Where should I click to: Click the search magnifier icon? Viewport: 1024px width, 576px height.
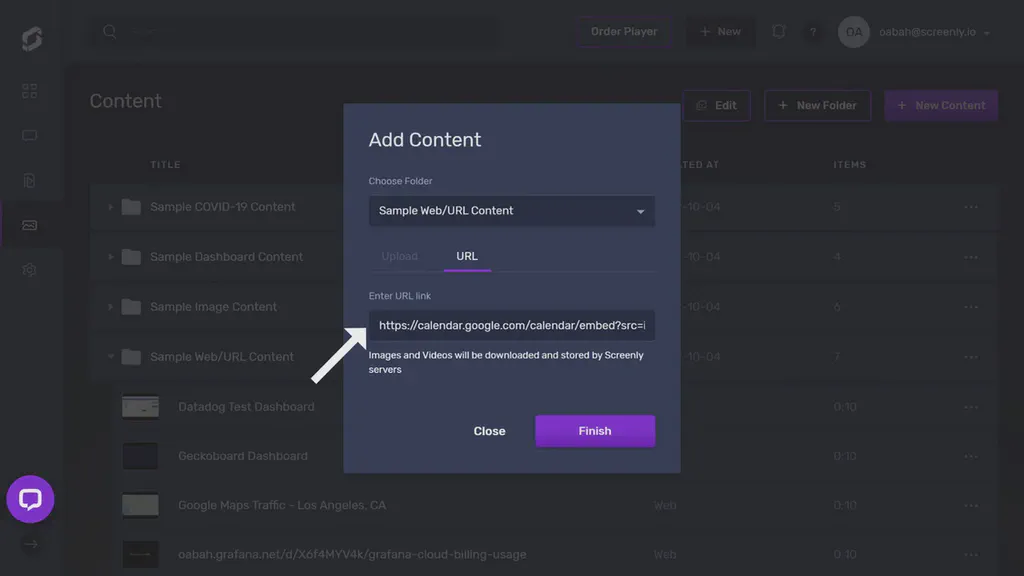[x=110, y=31]
